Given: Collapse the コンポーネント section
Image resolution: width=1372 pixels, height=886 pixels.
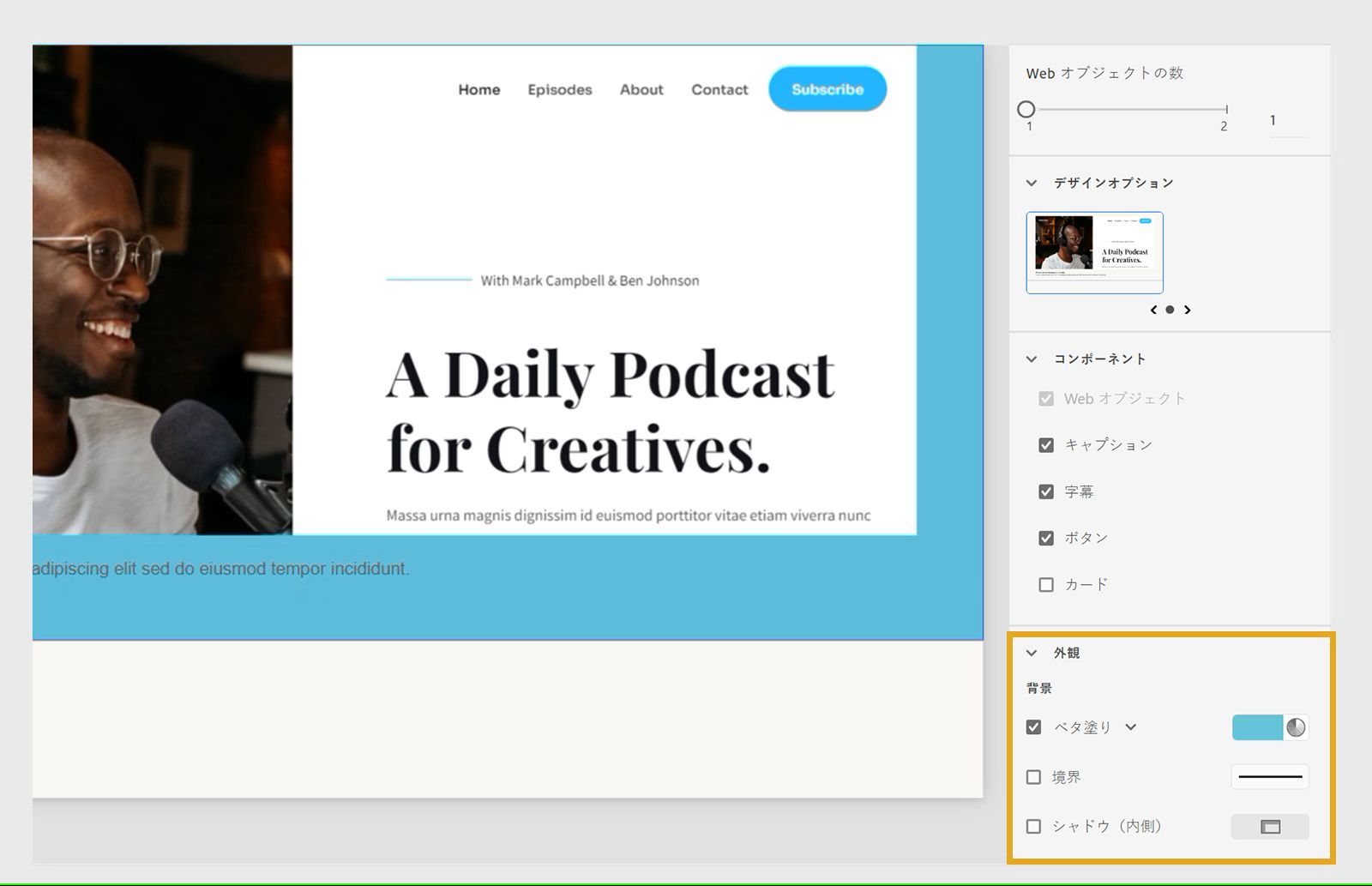Looking at the screenshot, I should (x=1032, y=359).
